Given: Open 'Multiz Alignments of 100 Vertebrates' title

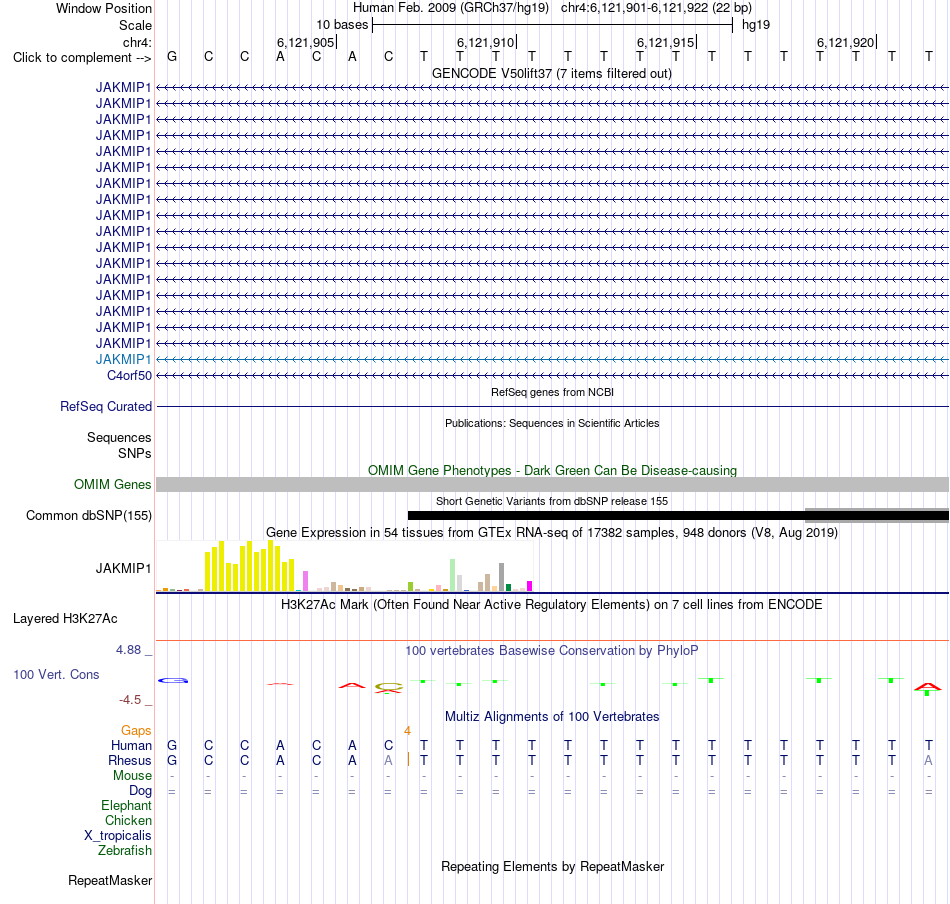Looking at the screenshot, I should [x=552, y=717].
